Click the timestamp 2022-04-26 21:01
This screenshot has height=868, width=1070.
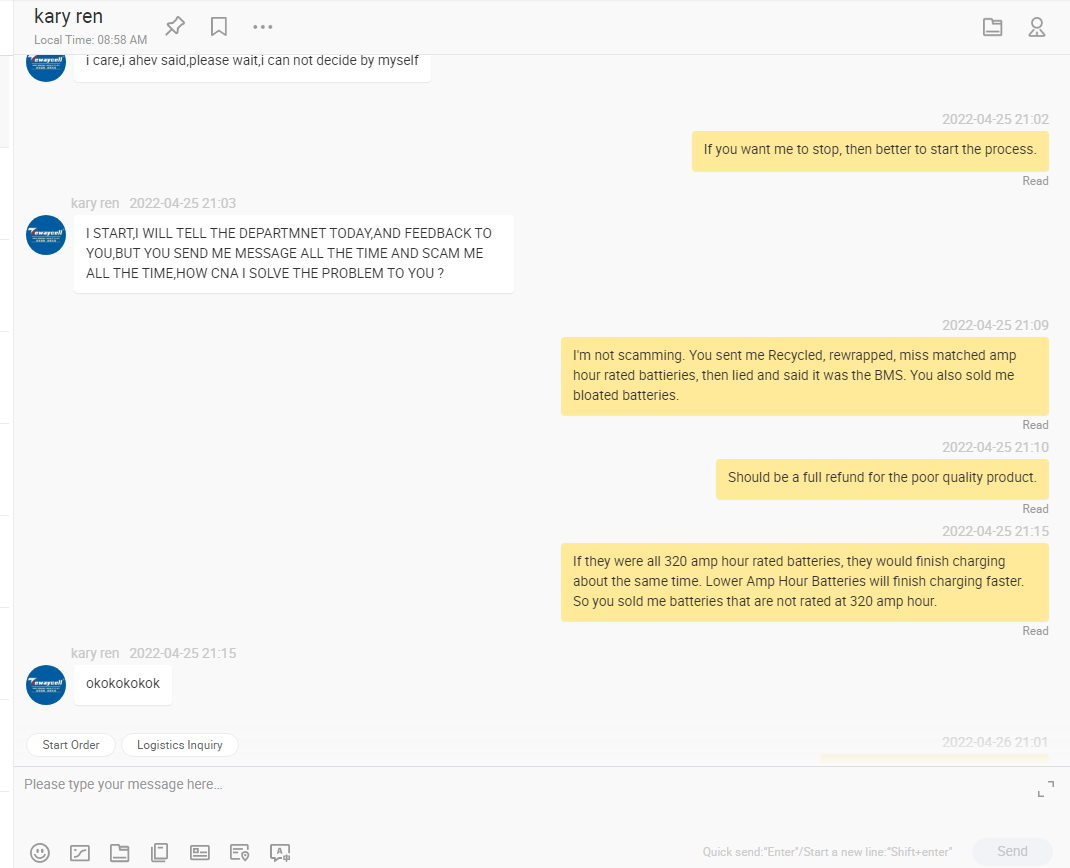[995, 742]
